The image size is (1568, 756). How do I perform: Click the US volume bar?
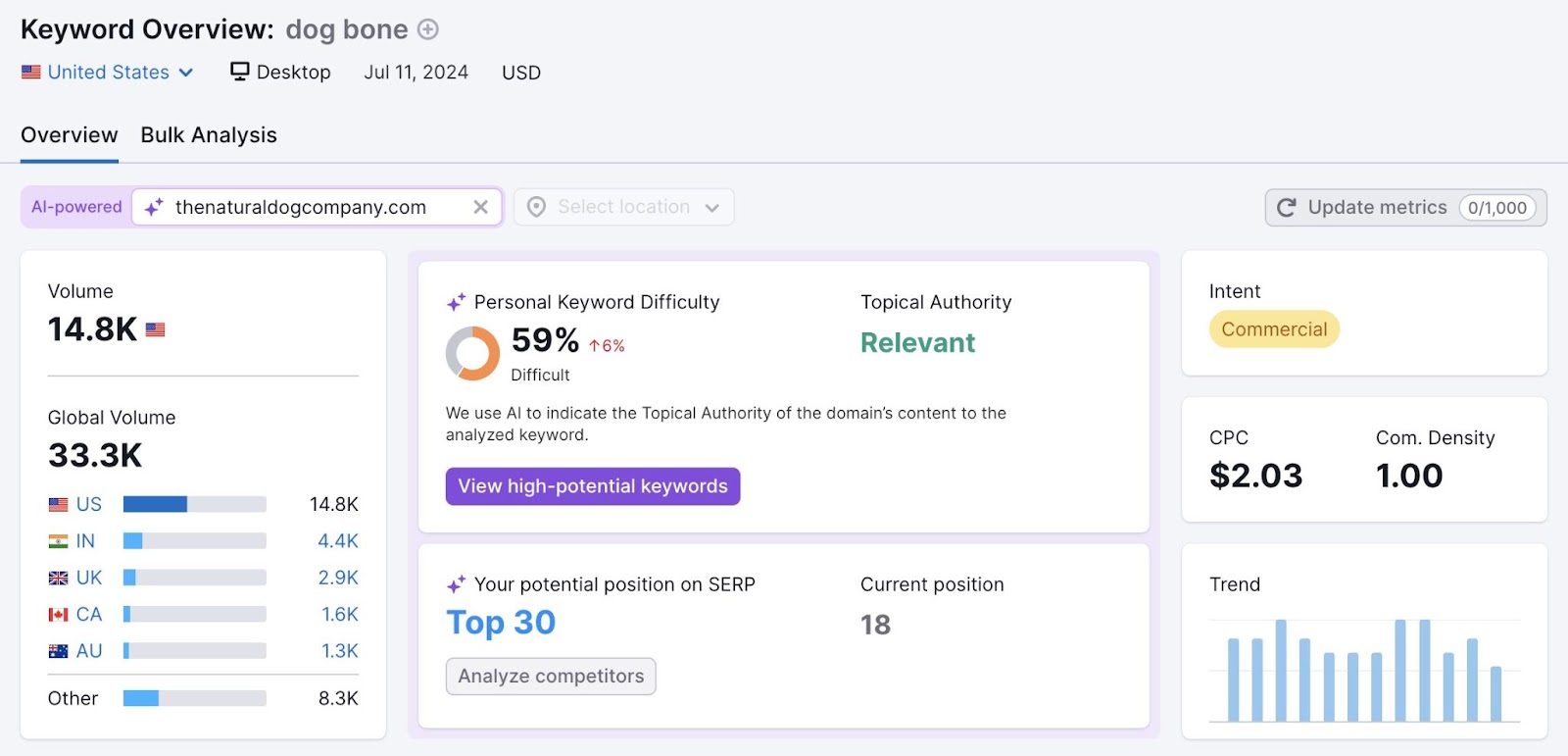tap(194, 504)
